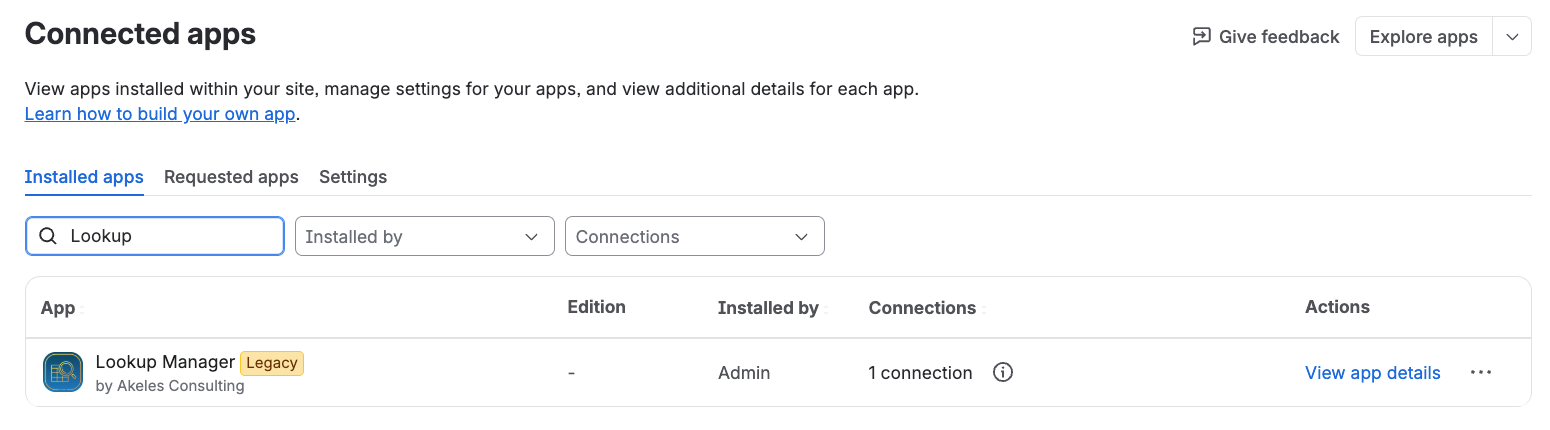This screenshot has width=1550, height=430.
Task: Open Learn how to build your own app
Action: (x=160, y=114)
